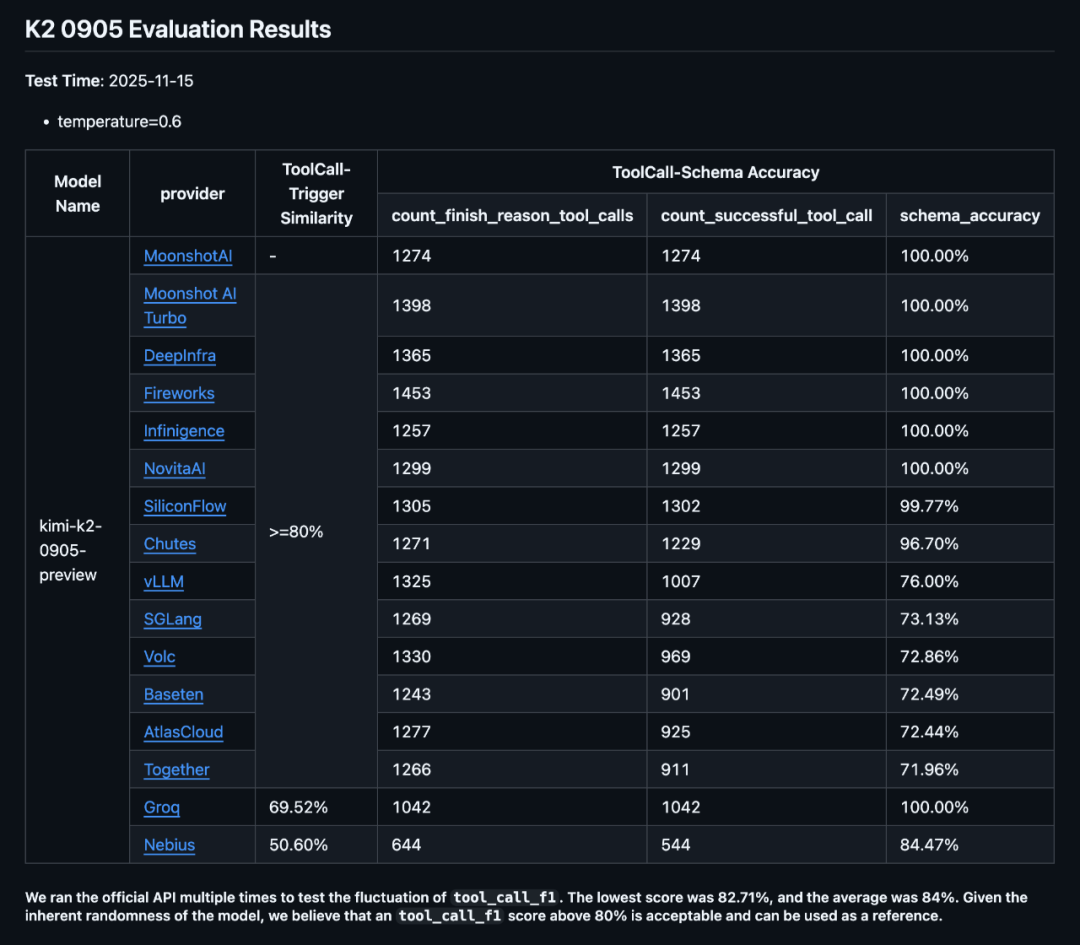
Task: Click the Together provider link
Action: tap(177, 770)
